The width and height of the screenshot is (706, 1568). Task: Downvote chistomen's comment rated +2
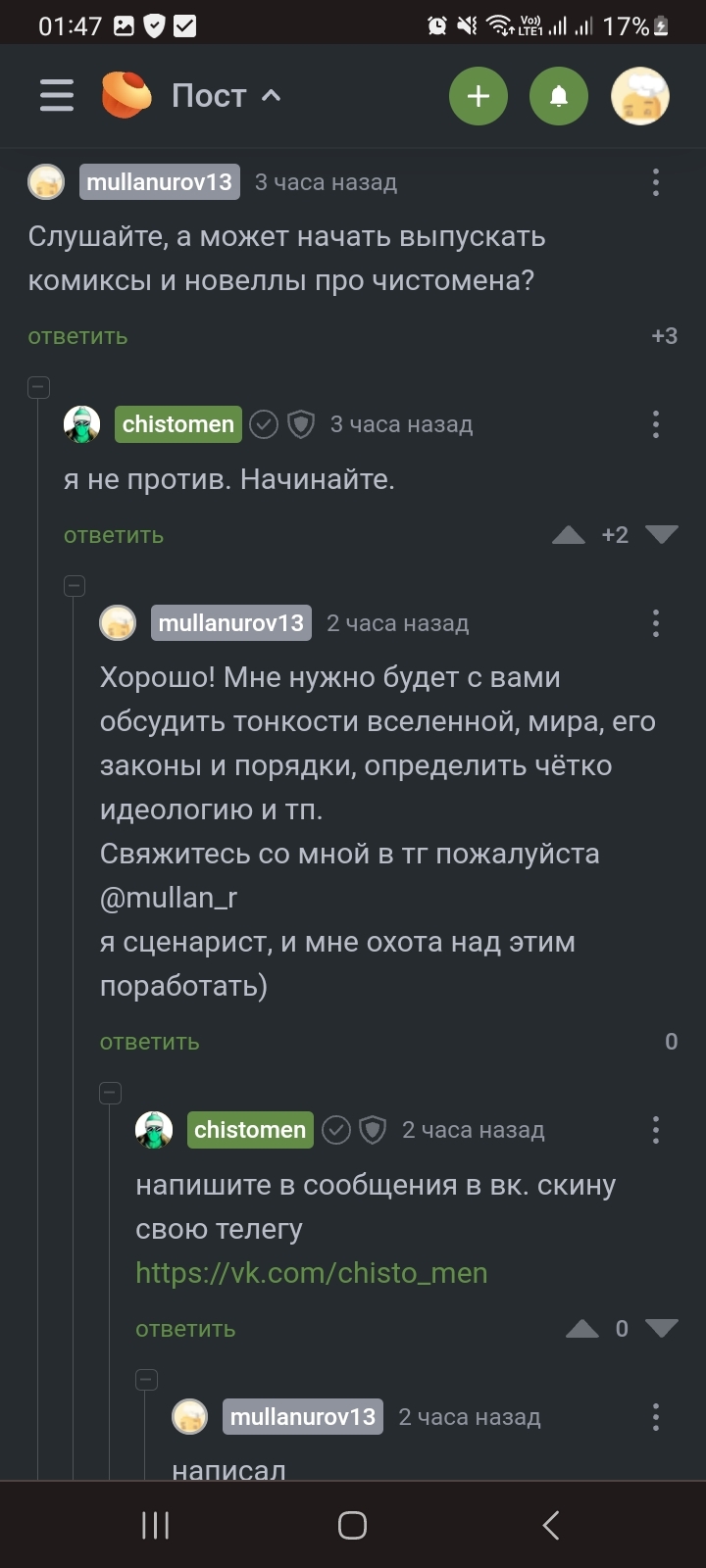[662, 535]
